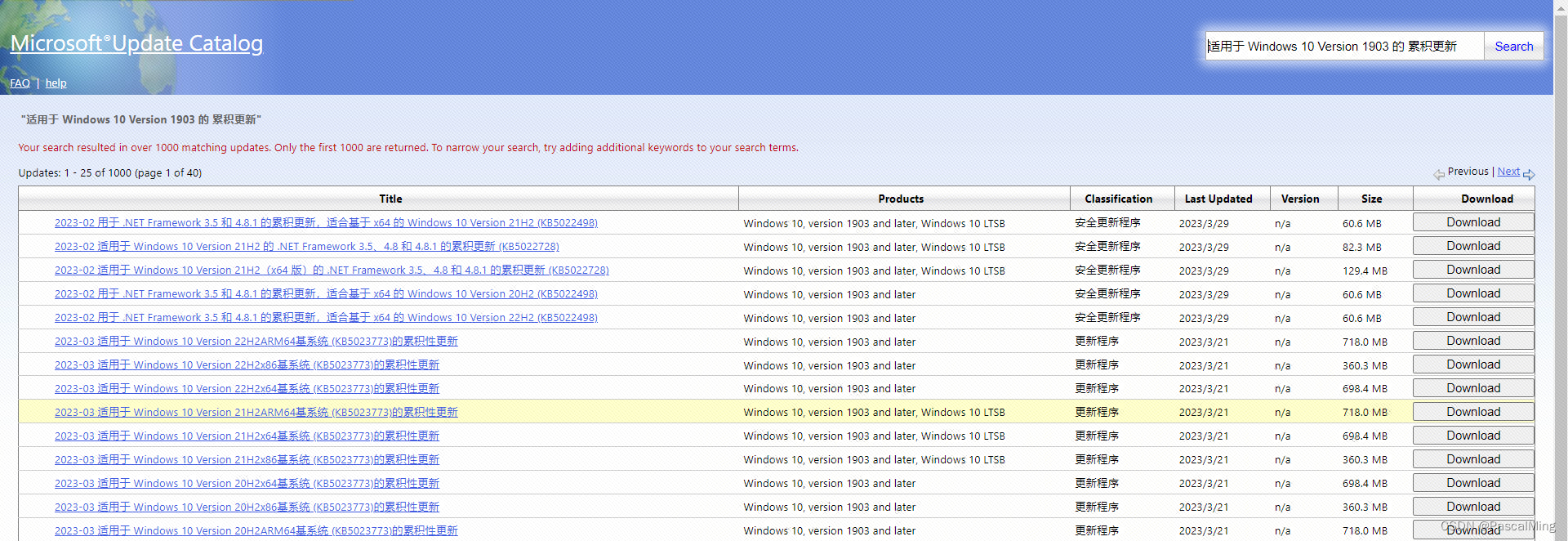Viewport: 1568px width, 541px height.
Task: Open 22H2 ARM64 KB5023773 update link
Action: (x=256, y=342)
